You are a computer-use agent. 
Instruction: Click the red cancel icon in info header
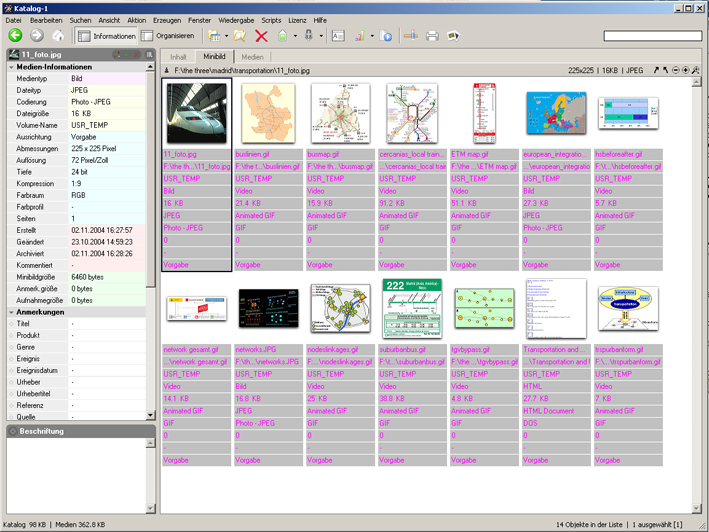pos(136,54)
